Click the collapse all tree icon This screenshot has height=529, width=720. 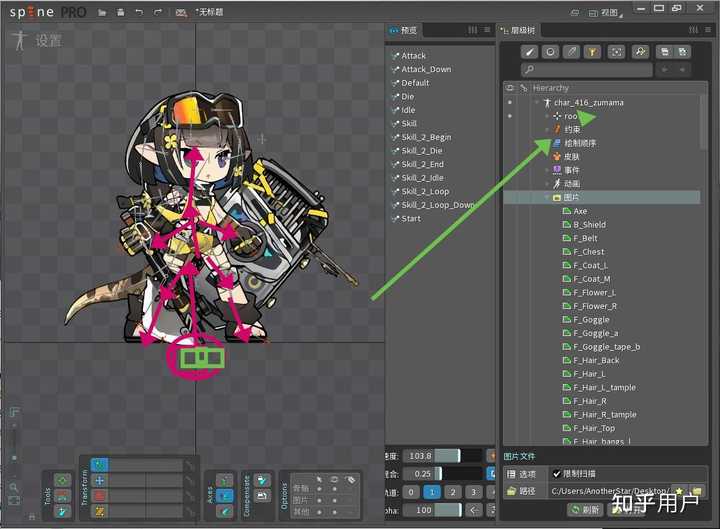664,52
